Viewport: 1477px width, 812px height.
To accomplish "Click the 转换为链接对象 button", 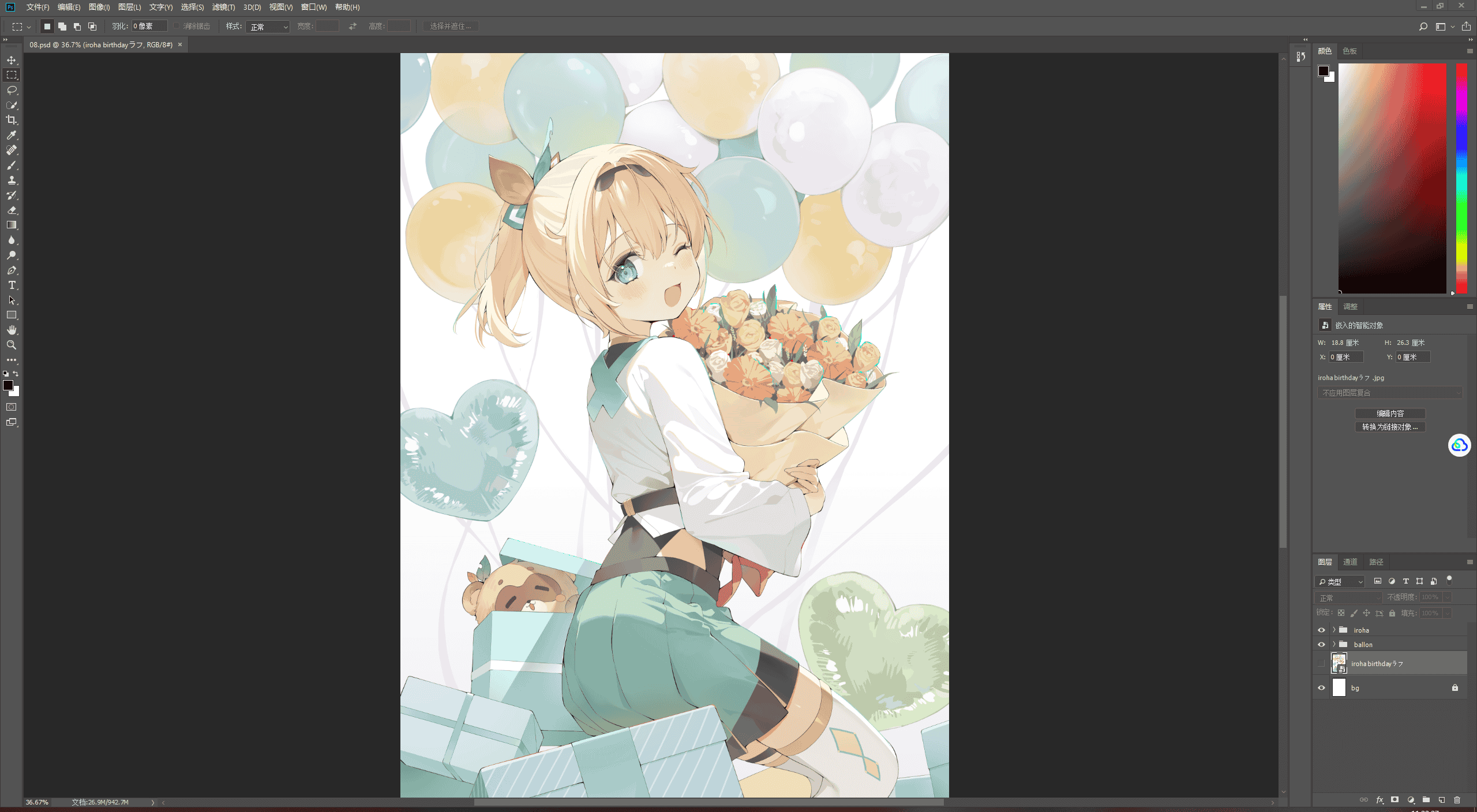I will [1390, 427].
